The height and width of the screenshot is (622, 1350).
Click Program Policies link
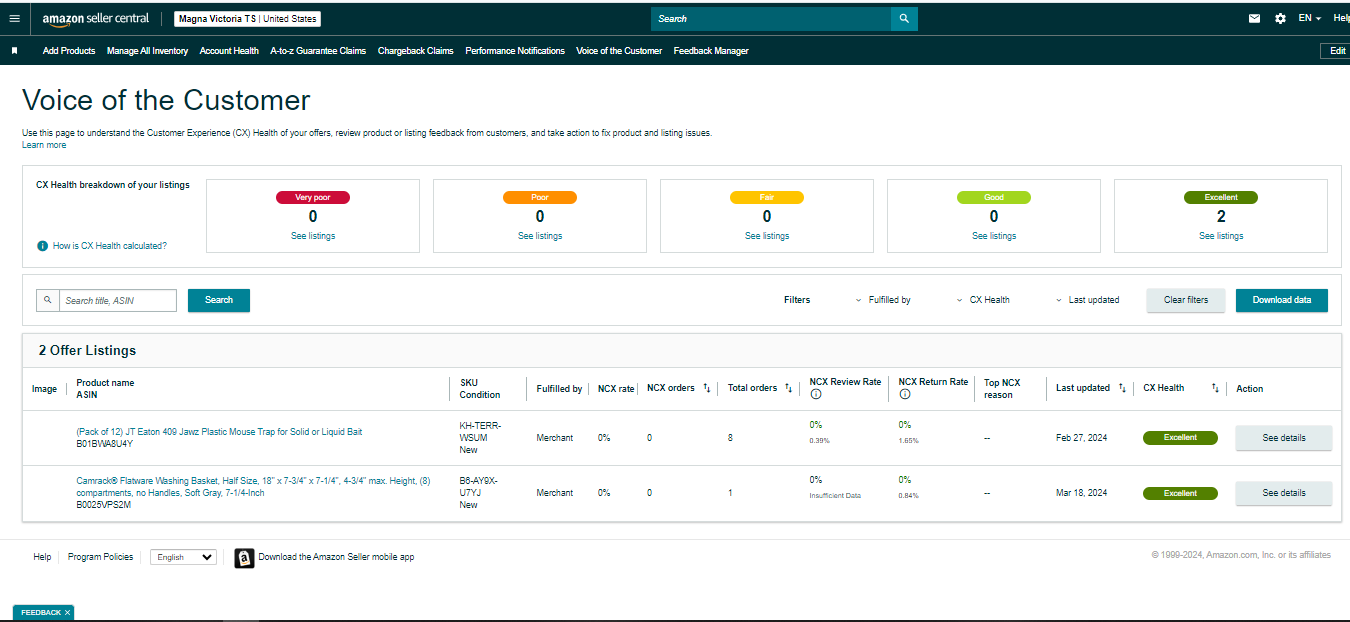(100, 557)
